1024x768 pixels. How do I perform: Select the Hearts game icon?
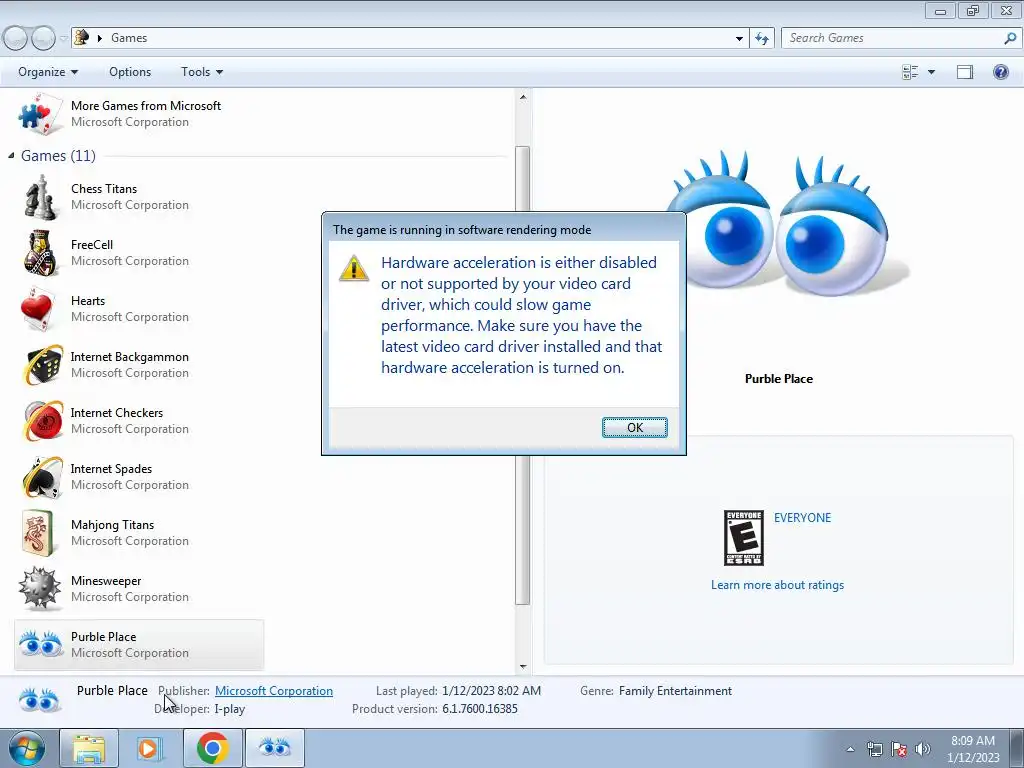pyautogui.click(x=39, y=309)
